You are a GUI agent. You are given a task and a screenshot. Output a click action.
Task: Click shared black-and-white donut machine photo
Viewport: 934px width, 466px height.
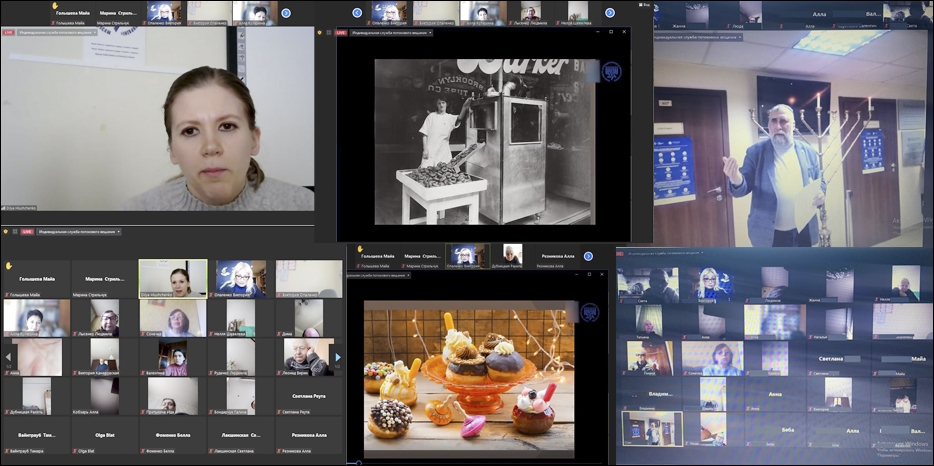485,142
